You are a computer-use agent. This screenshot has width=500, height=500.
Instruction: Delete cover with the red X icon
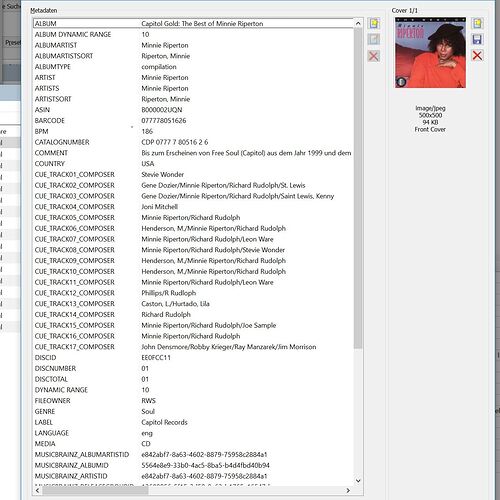click(477, 56)
